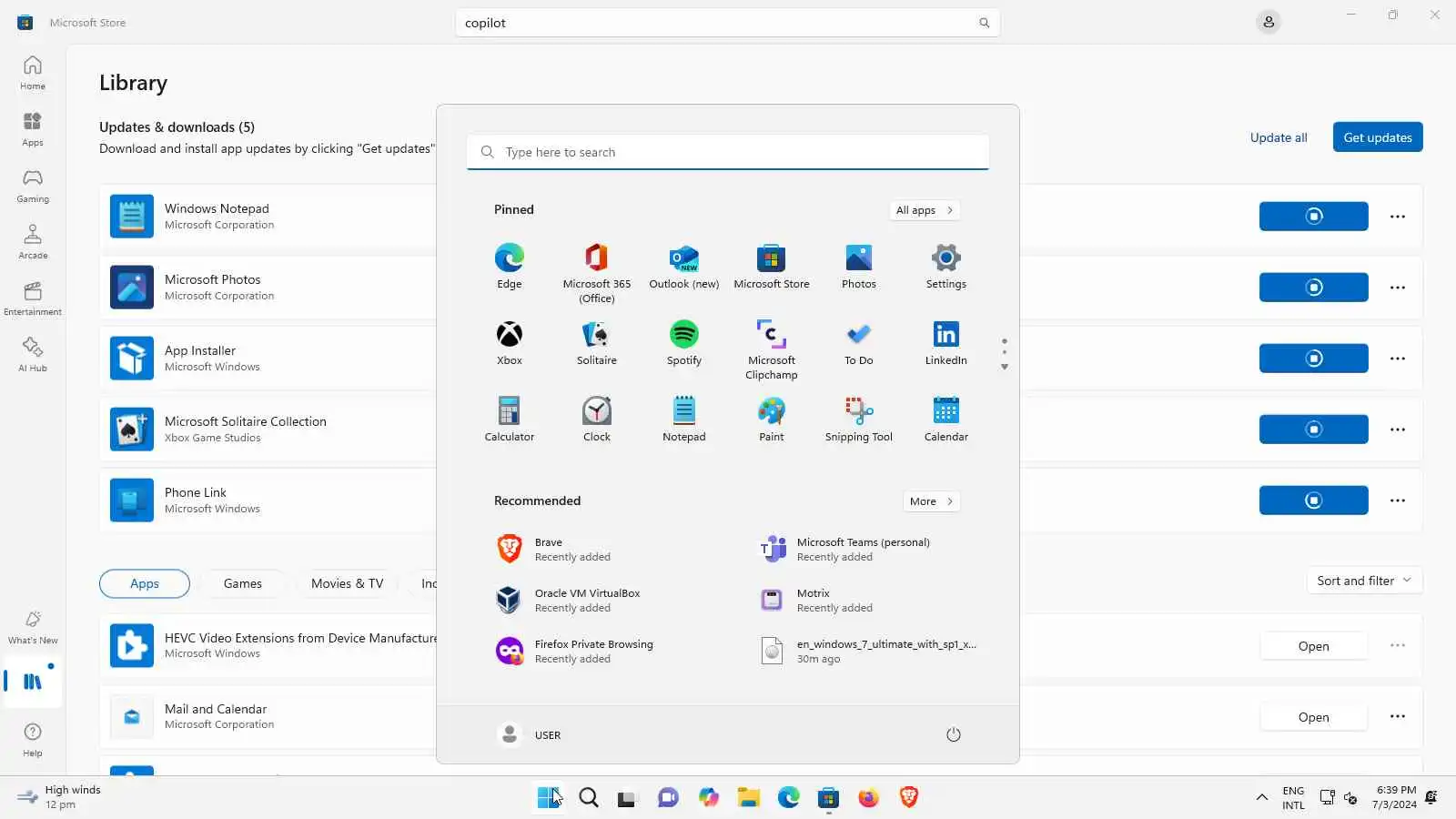Open Arcade section in Store sidebar
Viewport: 1456px width, 819px height.
(x=33, y=242)
